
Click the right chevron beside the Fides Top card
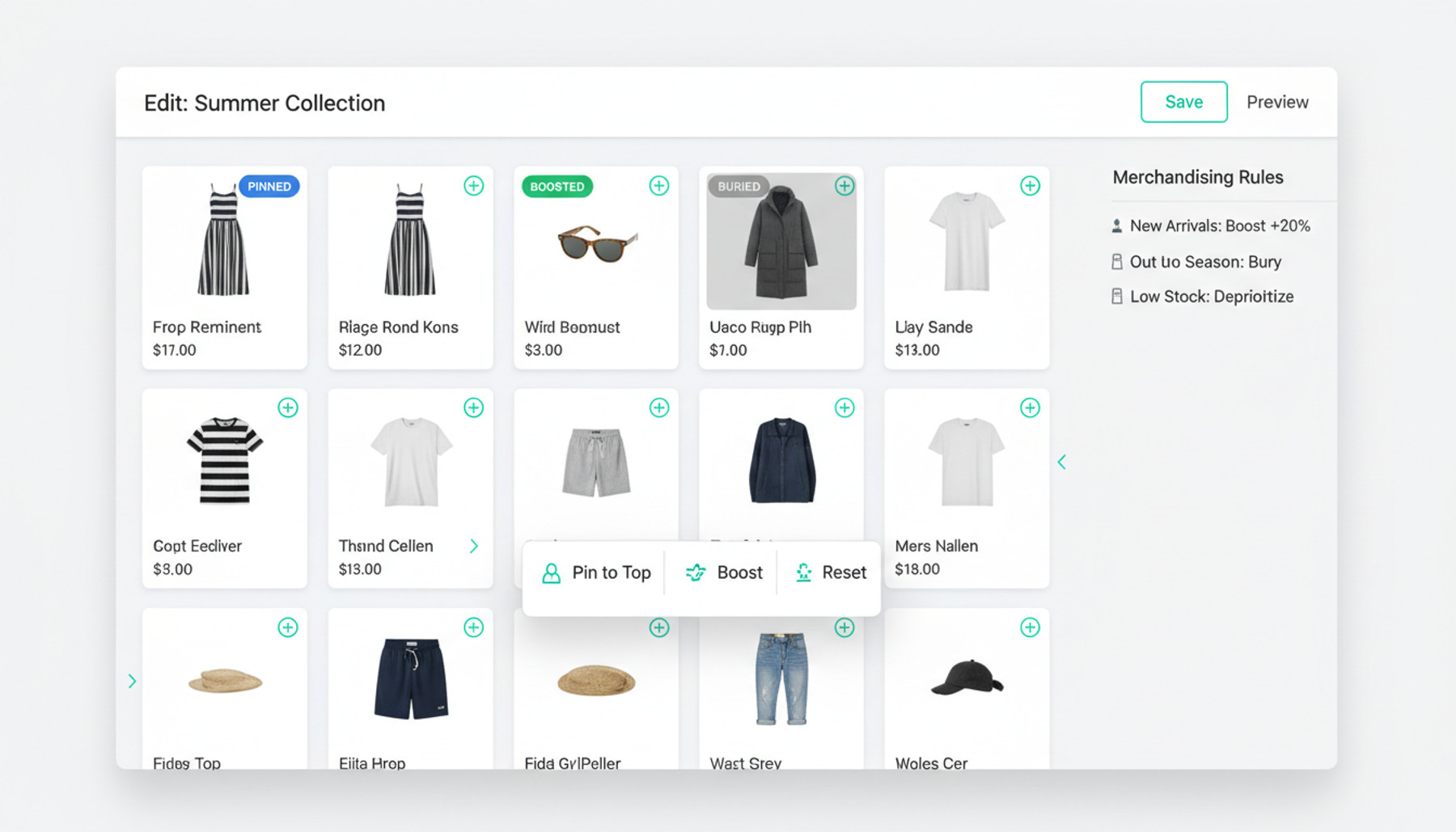pyautogui.click(x=133, y=682)
